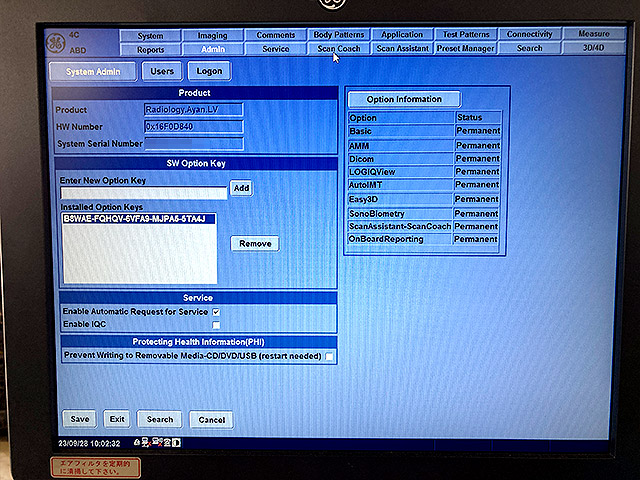Select installed key B8WAE-FQHQV-6VFA9-MJPA5-6TA4J
The width and height of the screenshot is (640, 480).
(x=139, y=219)
